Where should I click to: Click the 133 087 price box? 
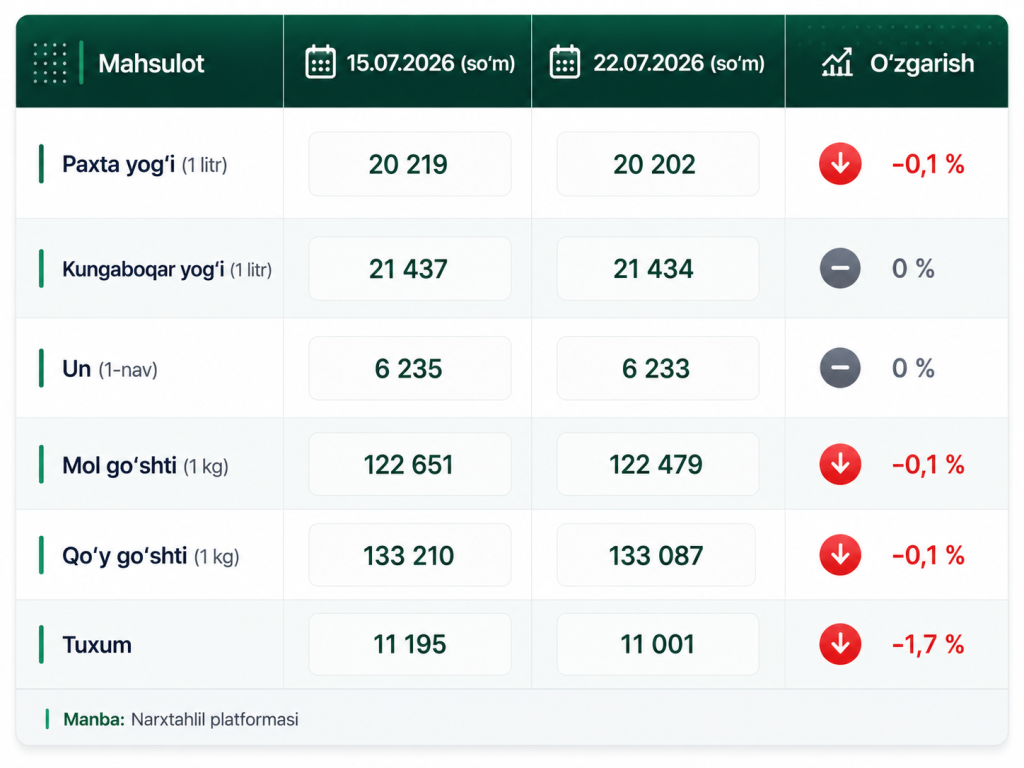coord(656,555)
